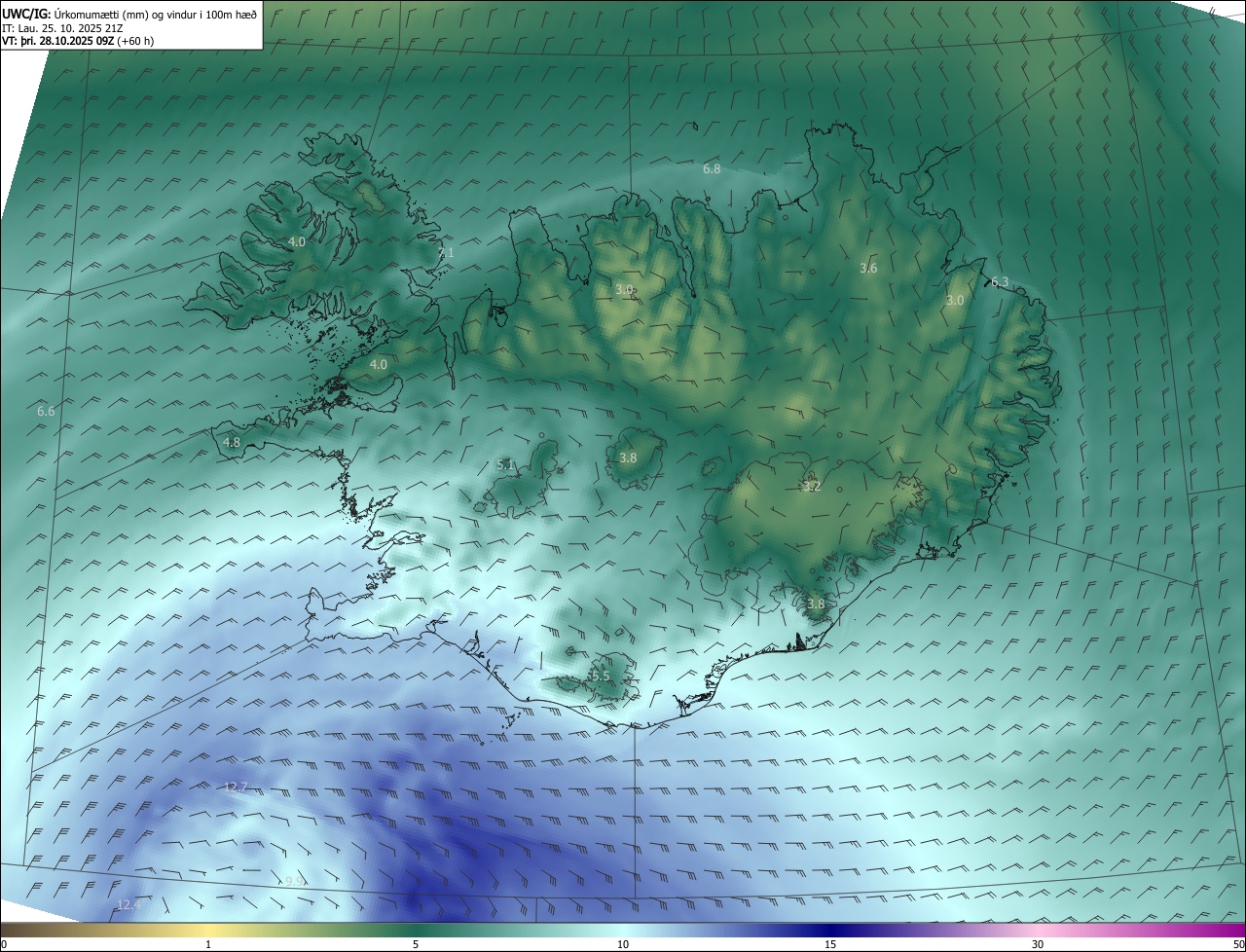The width and height of the screenshot is (1246, 952).
Task: Click the 3.2 value on Vatnajökull glacier
Action: [812, 487]
